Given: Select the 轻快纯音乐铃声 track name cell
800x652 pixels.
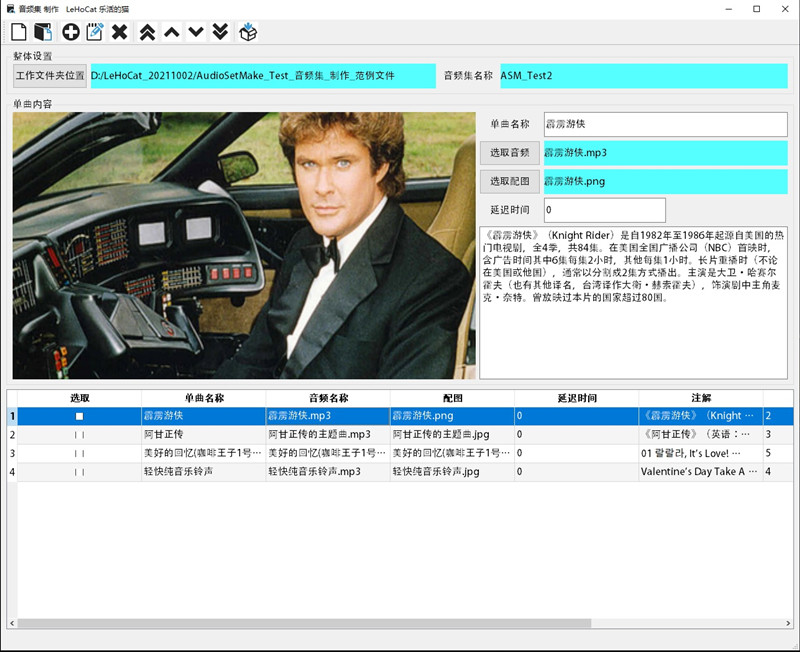Looking at the screenshot, I should coord(204,472).
